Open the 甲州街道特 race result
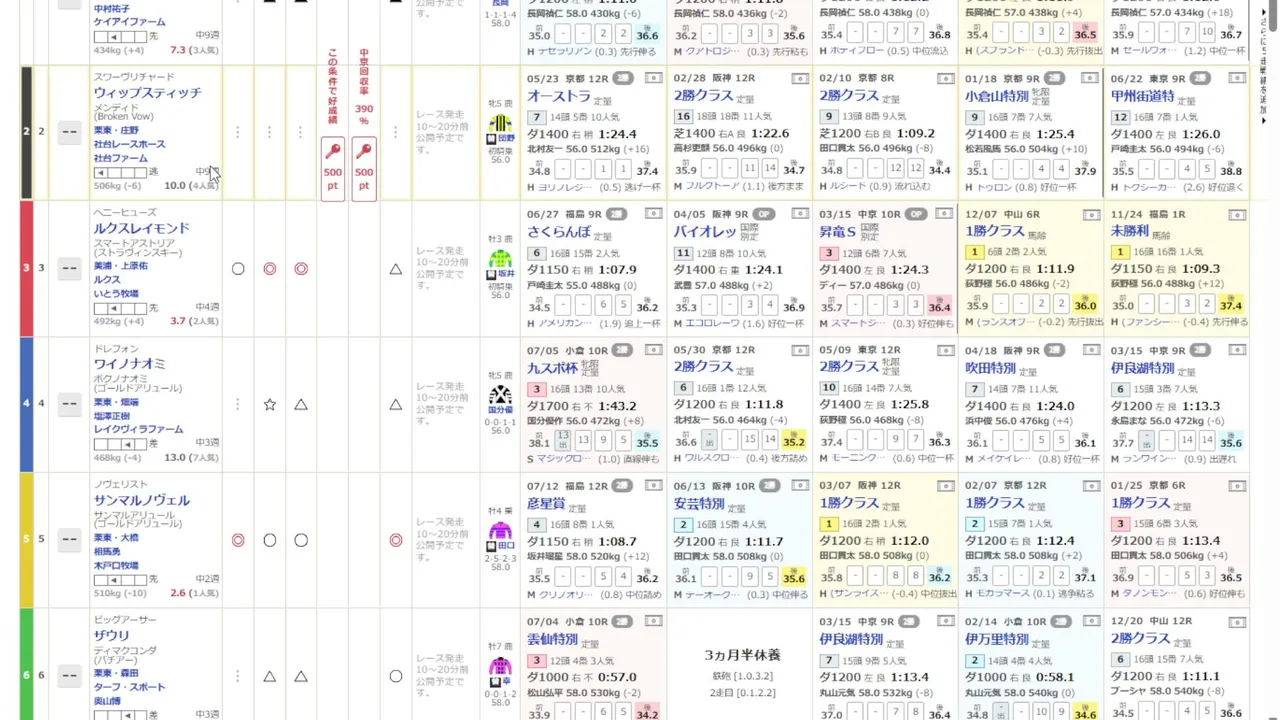1280x720 pixels. click(x=1143, y=97)
